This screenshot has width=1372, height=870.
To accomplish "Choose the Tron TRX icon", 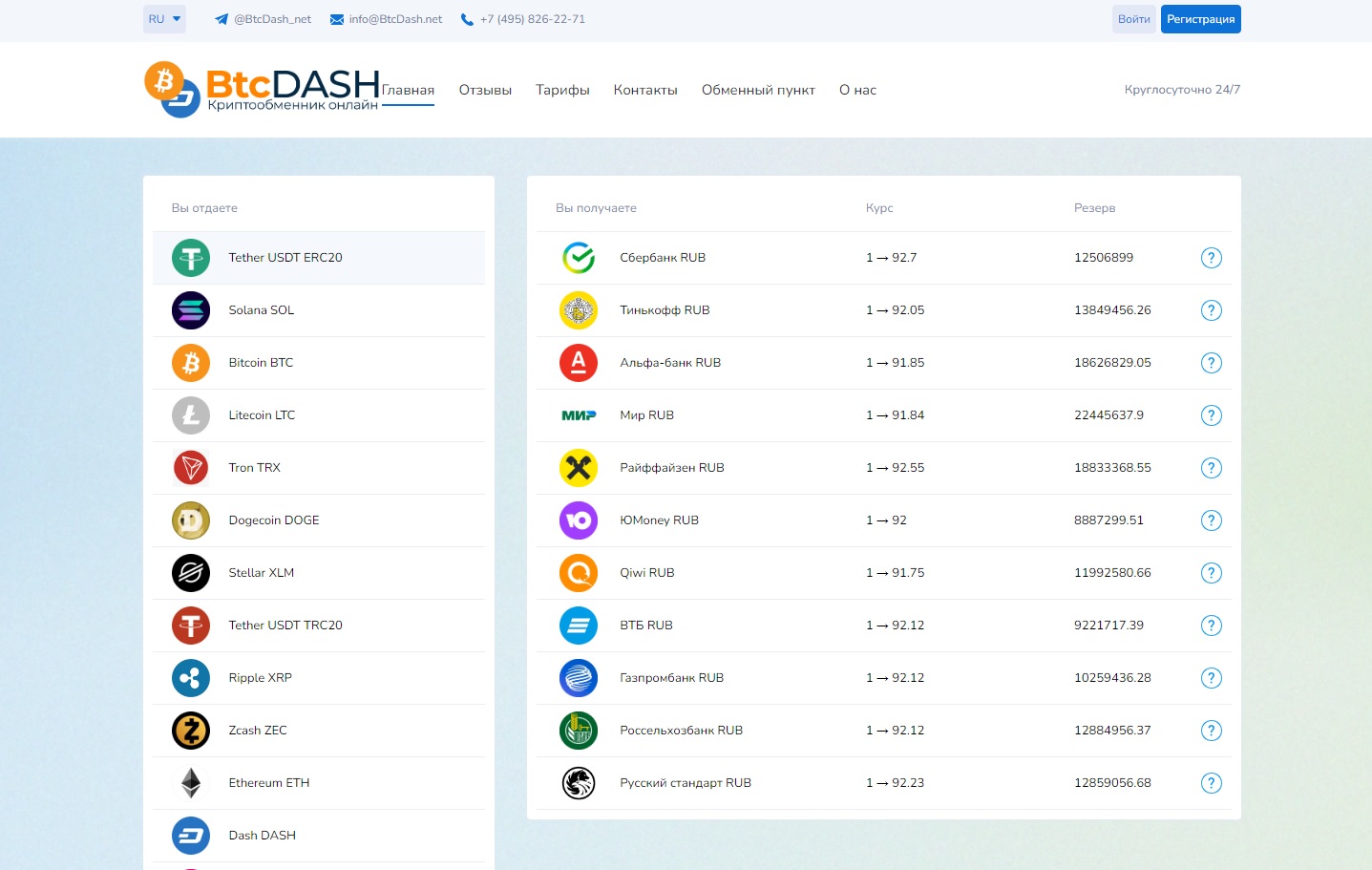I will tap(191, 468).
